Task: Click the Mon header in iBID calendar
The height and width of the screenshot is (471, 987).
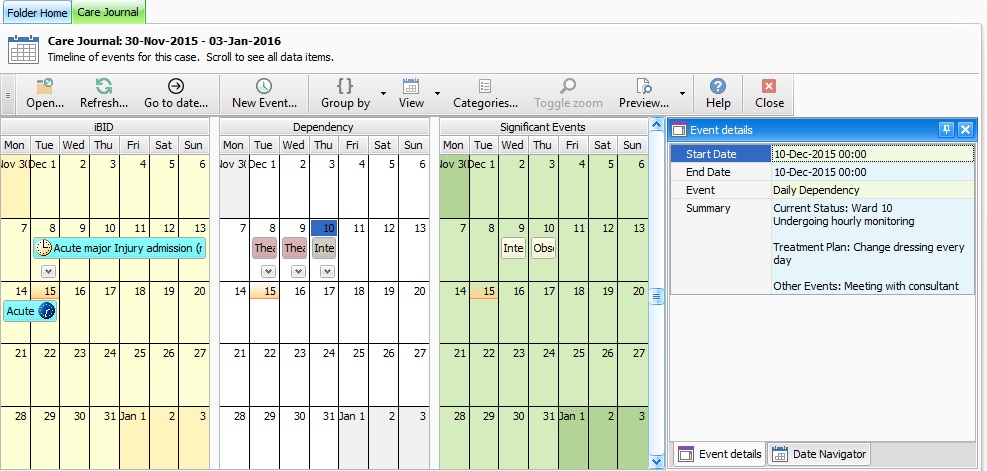Action: pyautogui.click(x=15, y=145)
